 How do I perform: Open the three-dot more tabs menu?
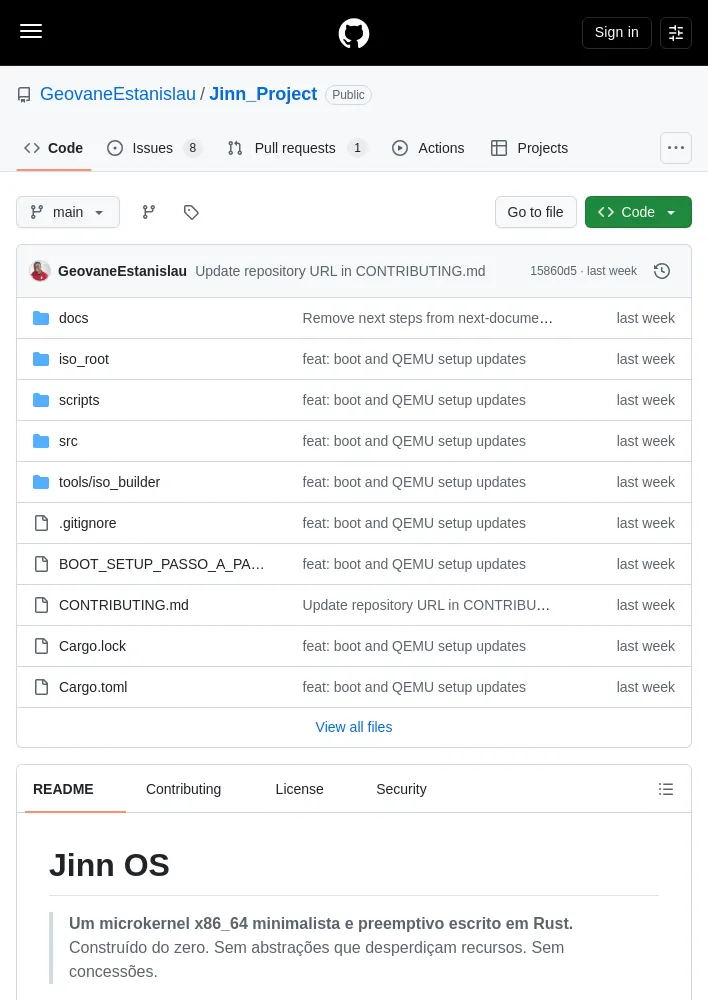pyautogui.click(x=675, y=148)
